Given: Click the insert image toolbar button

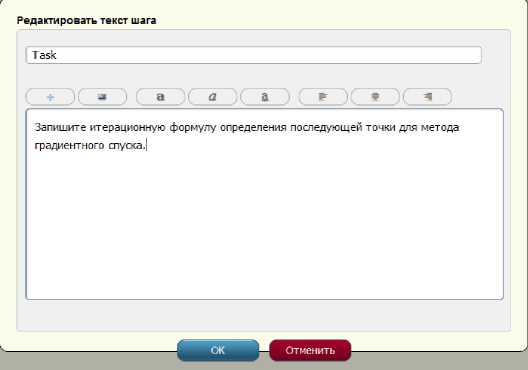Looking at the screenshot, I should pyautogui.click(x=102, y=97).
